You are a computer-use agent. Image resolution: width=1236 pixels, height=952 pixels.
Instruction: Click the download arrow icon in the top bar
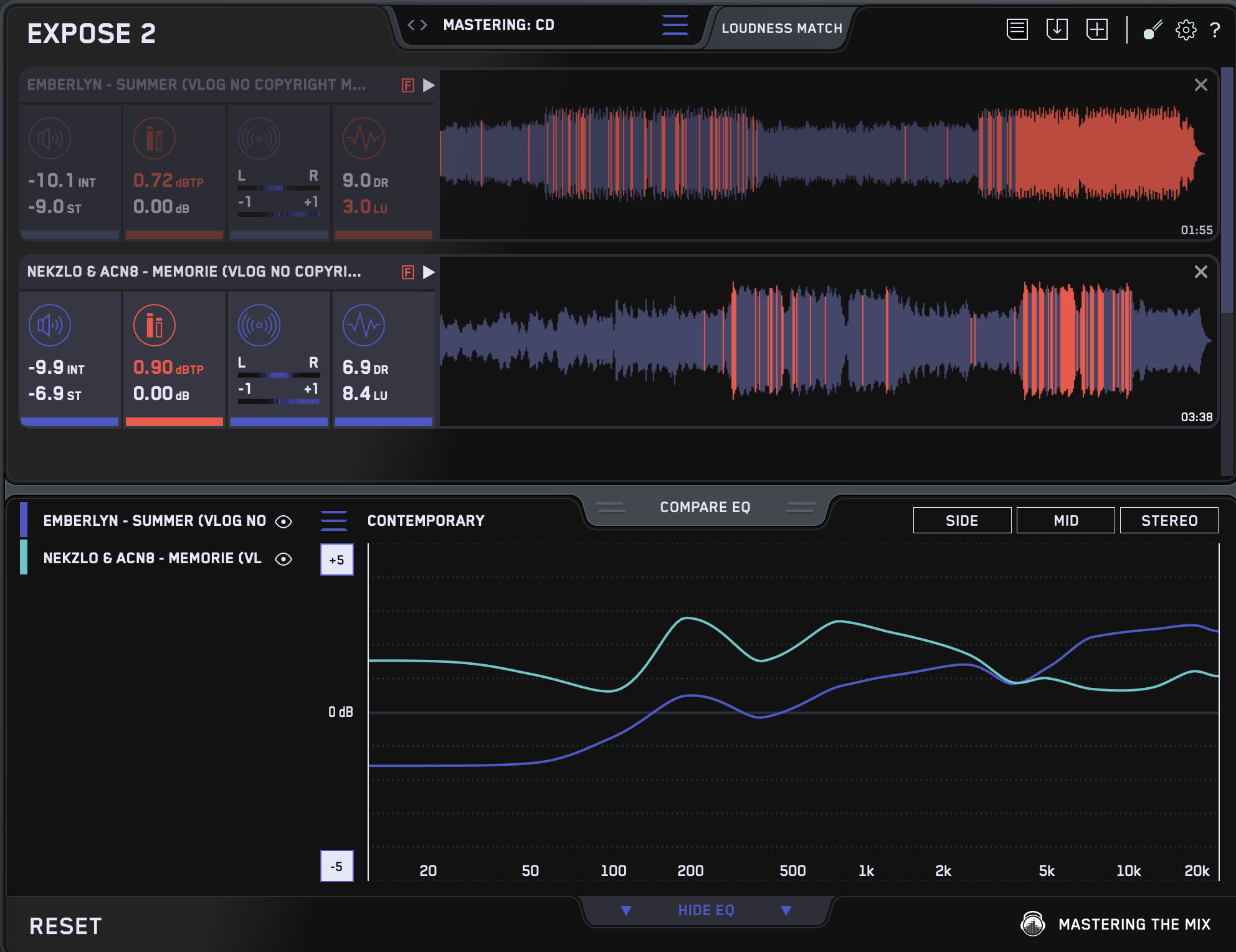point(1057,29)
